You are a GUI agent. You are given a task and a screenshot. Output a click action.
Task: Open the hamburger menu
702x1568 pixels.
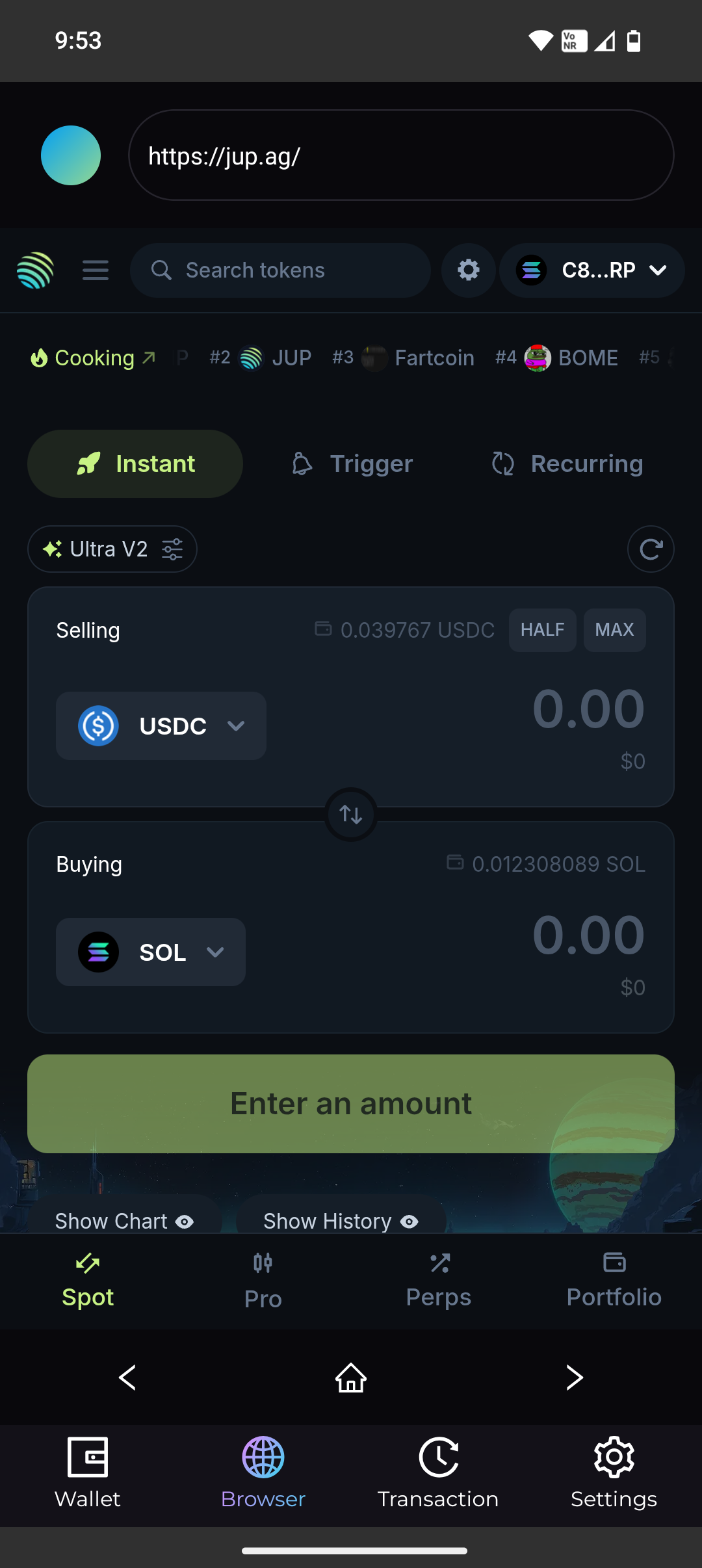95,270
